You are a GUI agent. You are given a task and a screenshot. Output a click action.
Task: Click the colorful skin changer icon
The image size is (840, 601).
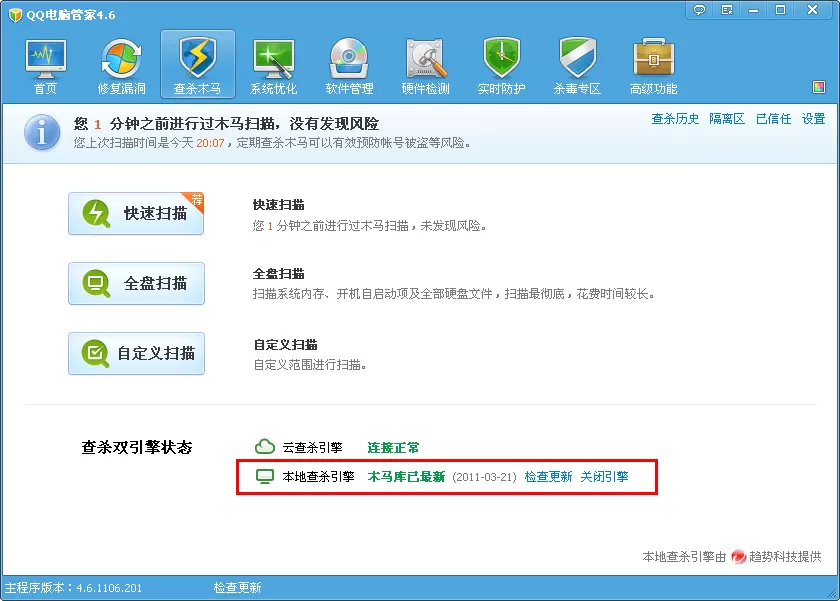[x=819, y=87]
